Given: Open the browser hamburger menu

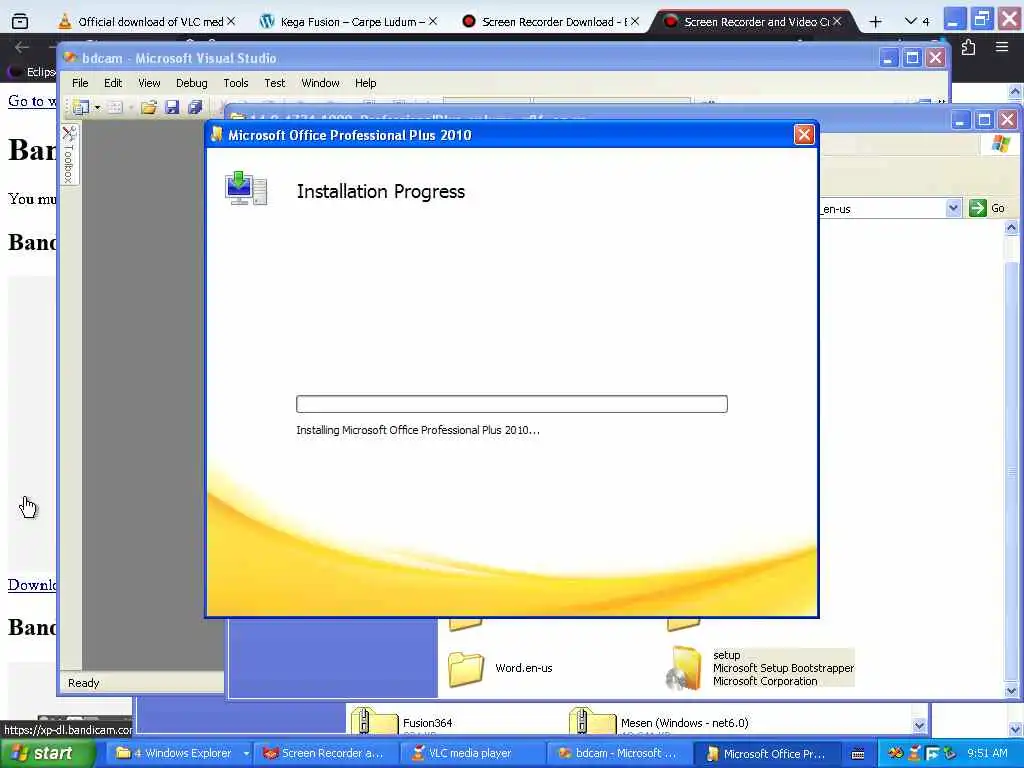Looking at the screenshot, I should [1002, 47].
